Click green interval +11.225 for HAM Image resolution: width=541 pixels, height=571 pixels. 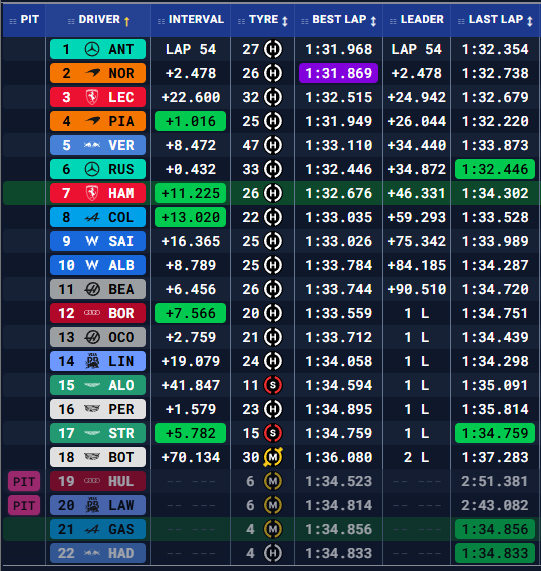pos(190,193)
